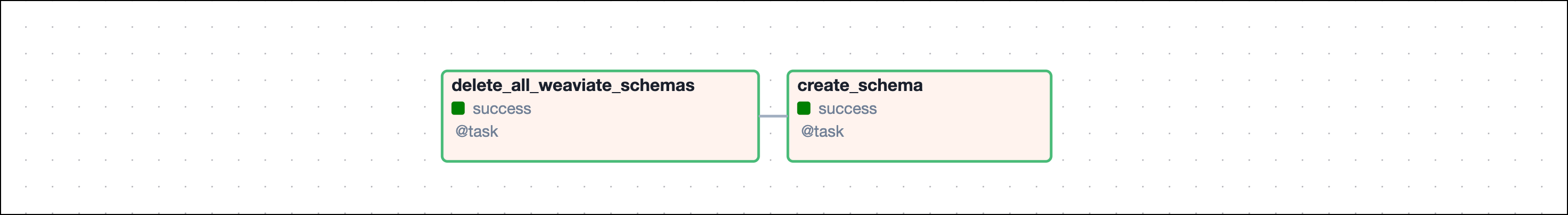Click blank canvas below the delete_all_weaviate_schemas node
This screenshot has width=1568, height=215.
pos(599,189)
